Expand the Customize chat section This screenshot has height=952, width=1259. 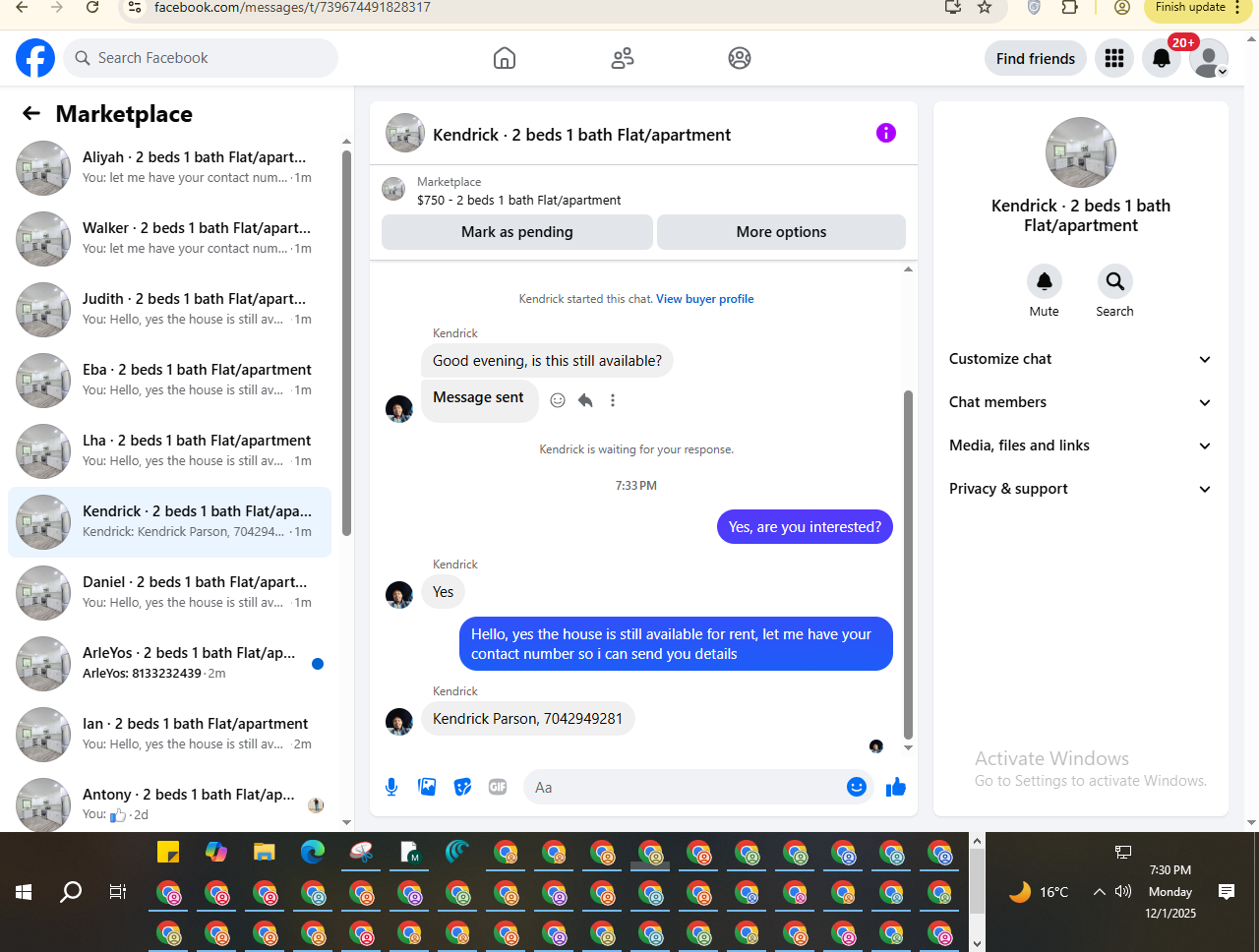(1080, 359)
